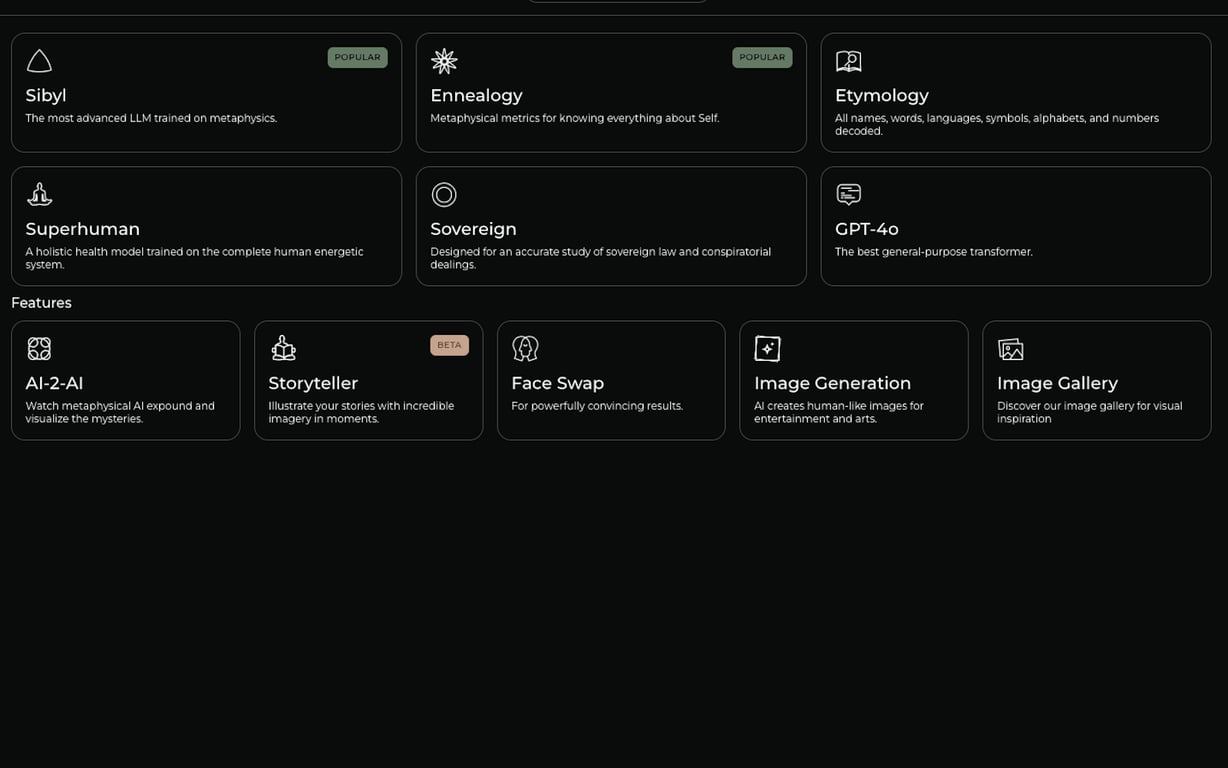Choose the Sovereign law model title
The width and height of the screenshot is (1228, 768).
coord(473,229)
